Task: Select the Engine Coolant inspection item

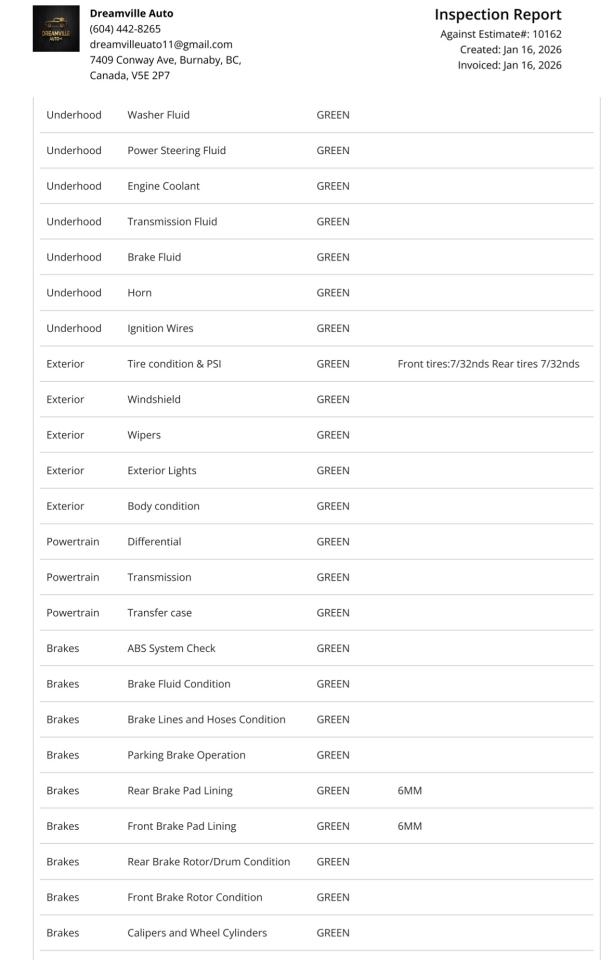Action: click(163, 186)
